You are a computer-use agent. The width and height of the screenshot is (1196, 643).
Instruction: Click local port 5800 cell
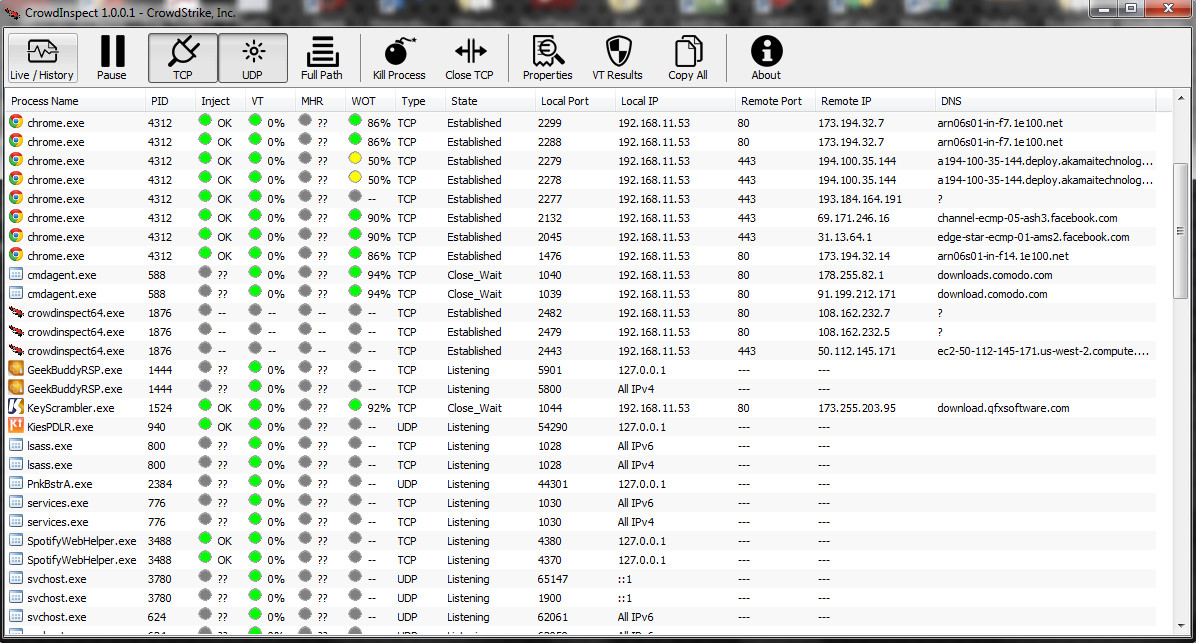(549, 389)
